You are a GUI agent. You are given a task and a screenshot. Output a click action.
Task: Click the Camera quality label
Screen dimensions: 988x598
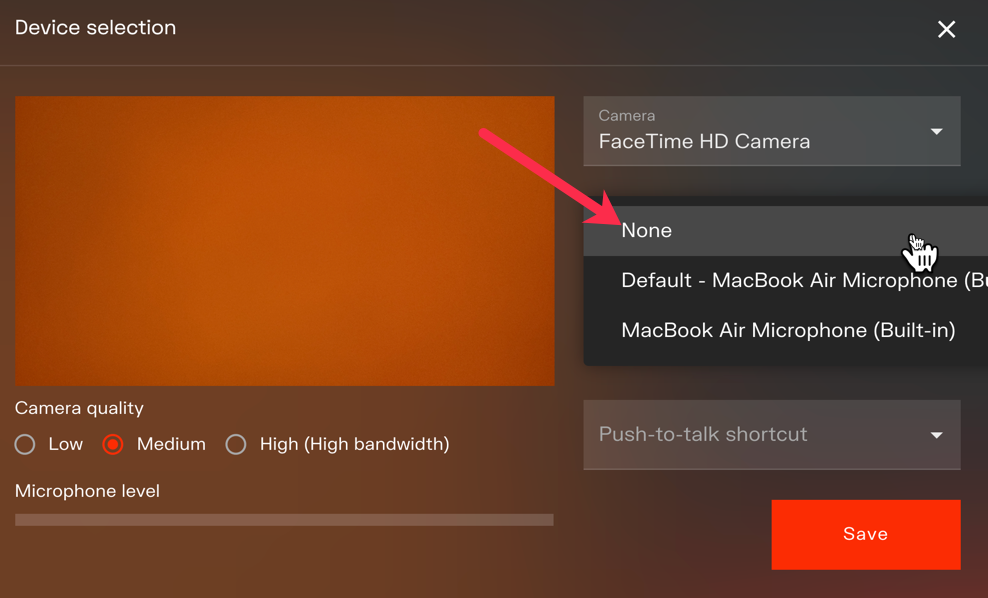[79, 408]
